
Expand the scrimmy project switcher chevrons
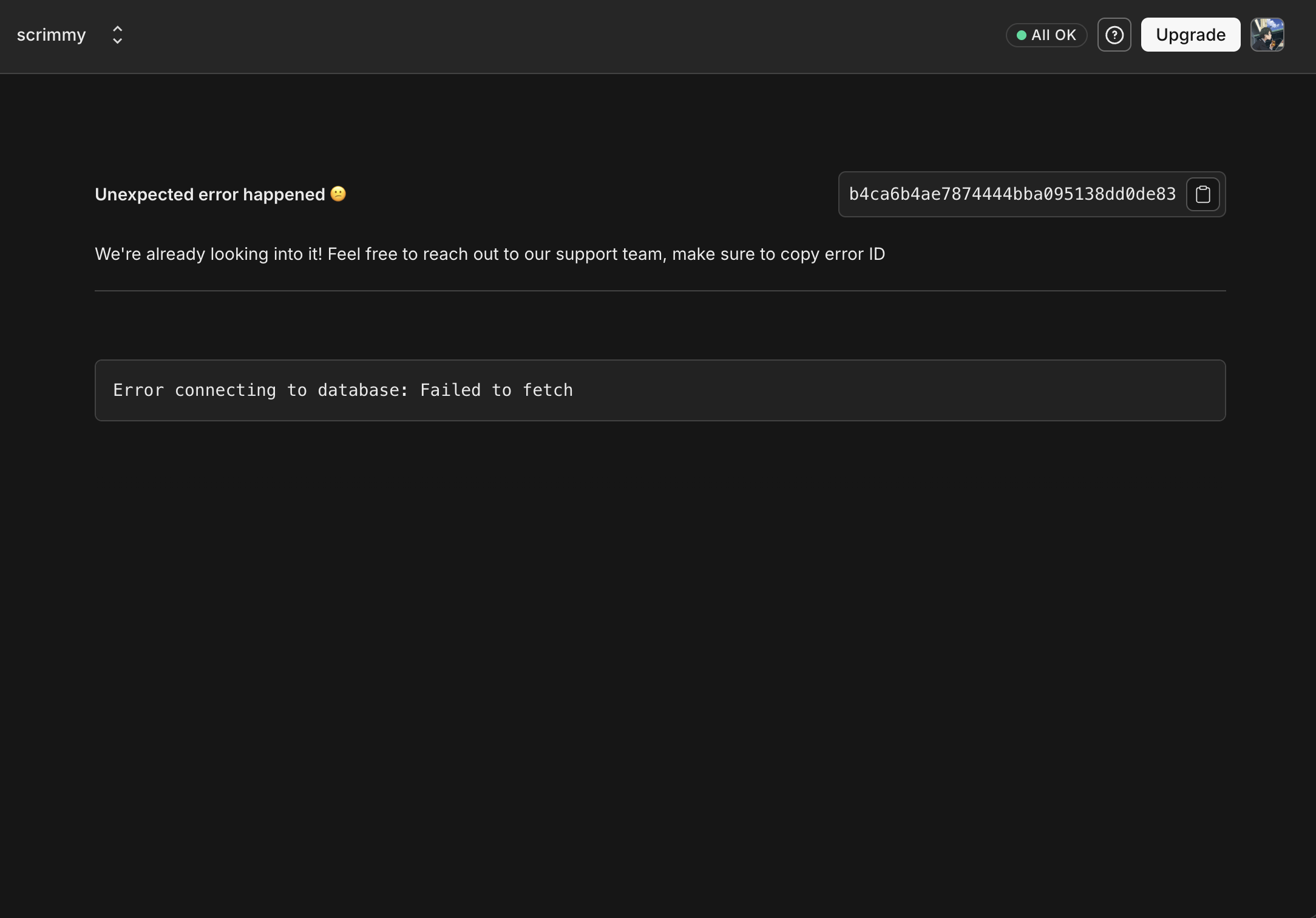tap(117, 35)
